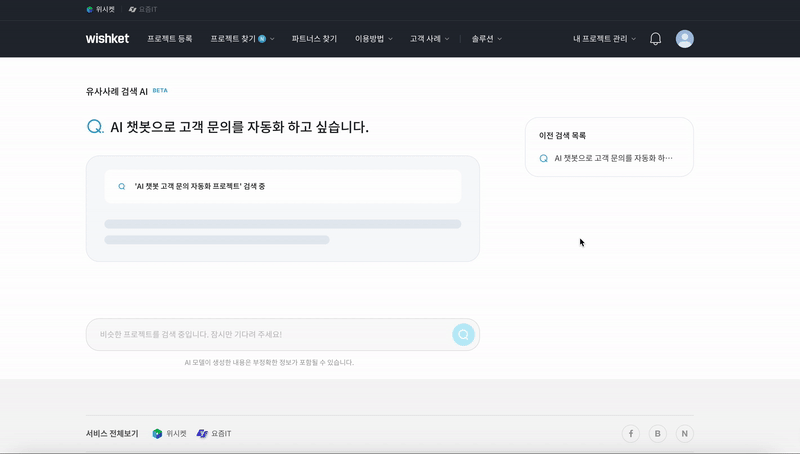Screen dimensions: 800x454
Task: Expand the 고객 사례 dropdown menu
Action: click(429, 39)
